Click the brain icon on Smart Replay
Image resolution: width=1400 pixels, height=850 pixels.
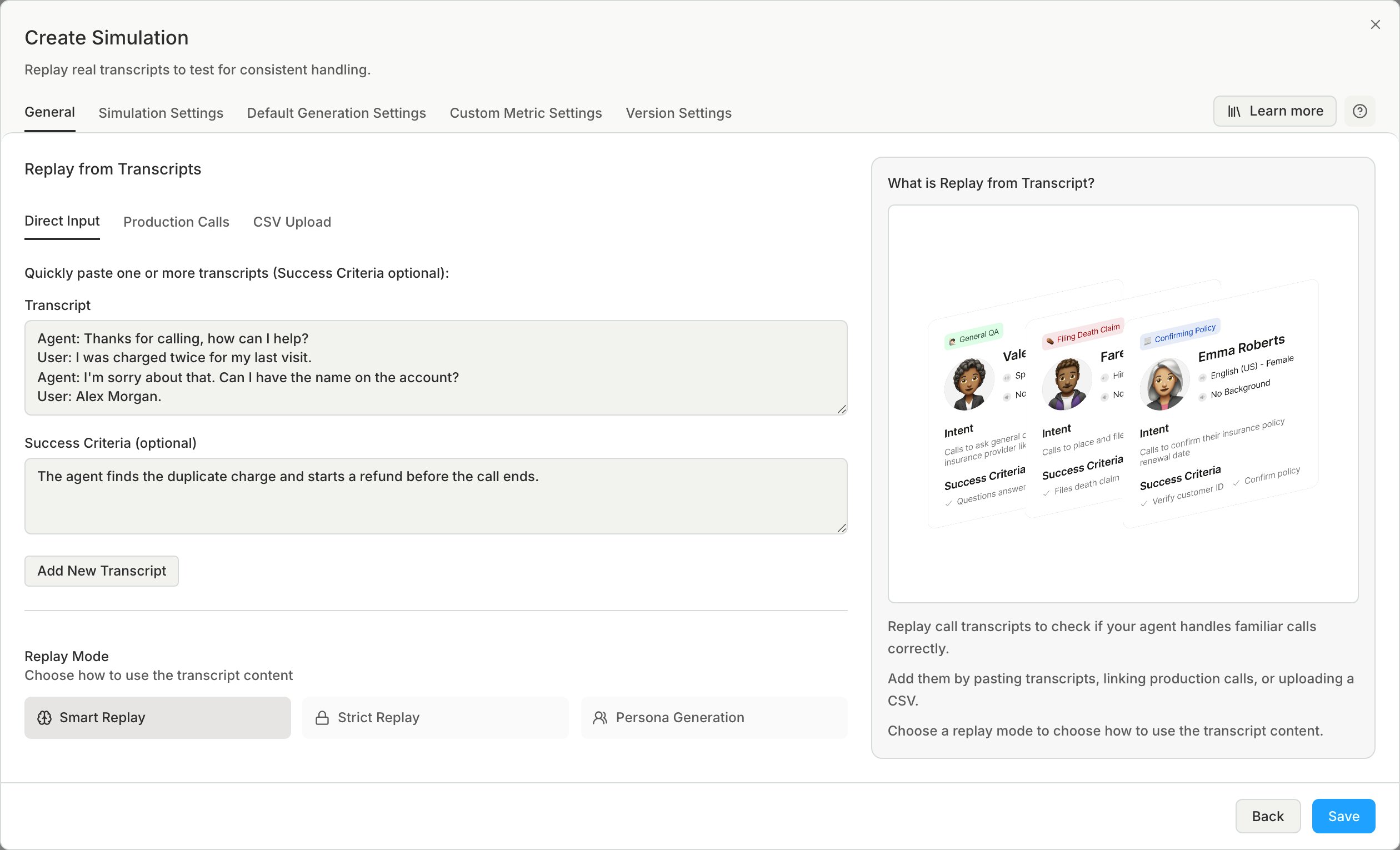click(44, 718)
